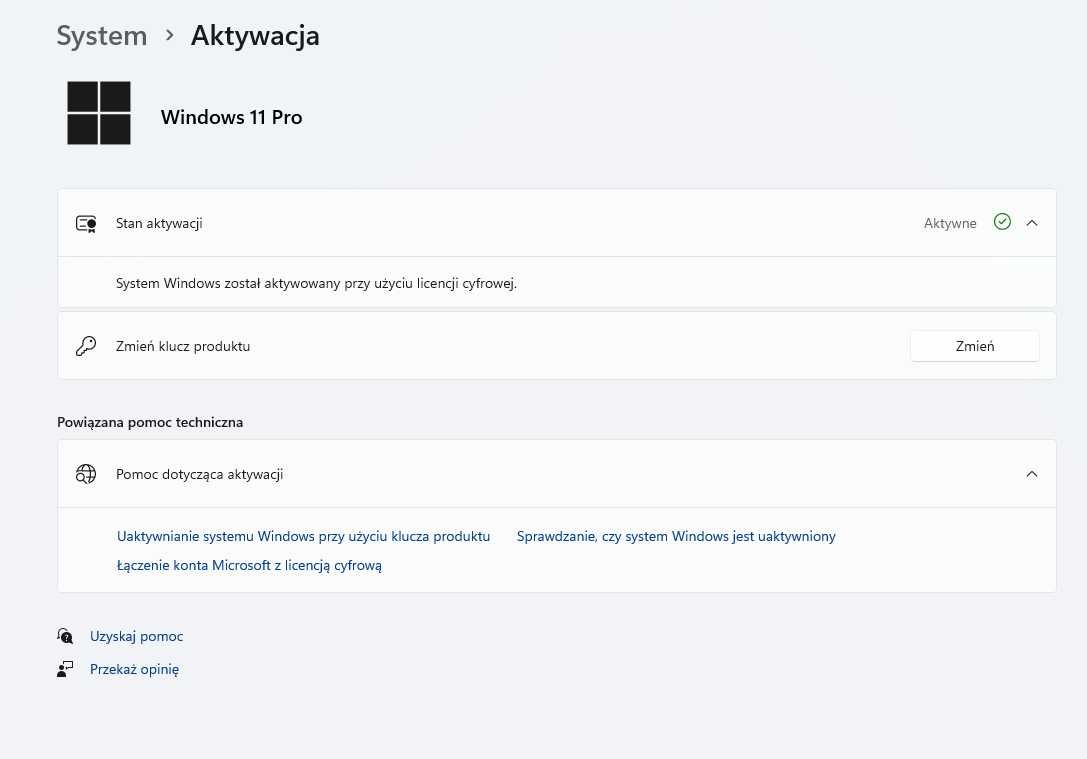Click the product key icon
The height and width of the screenshot is (759, 1087).
click(x=86, y=346)
